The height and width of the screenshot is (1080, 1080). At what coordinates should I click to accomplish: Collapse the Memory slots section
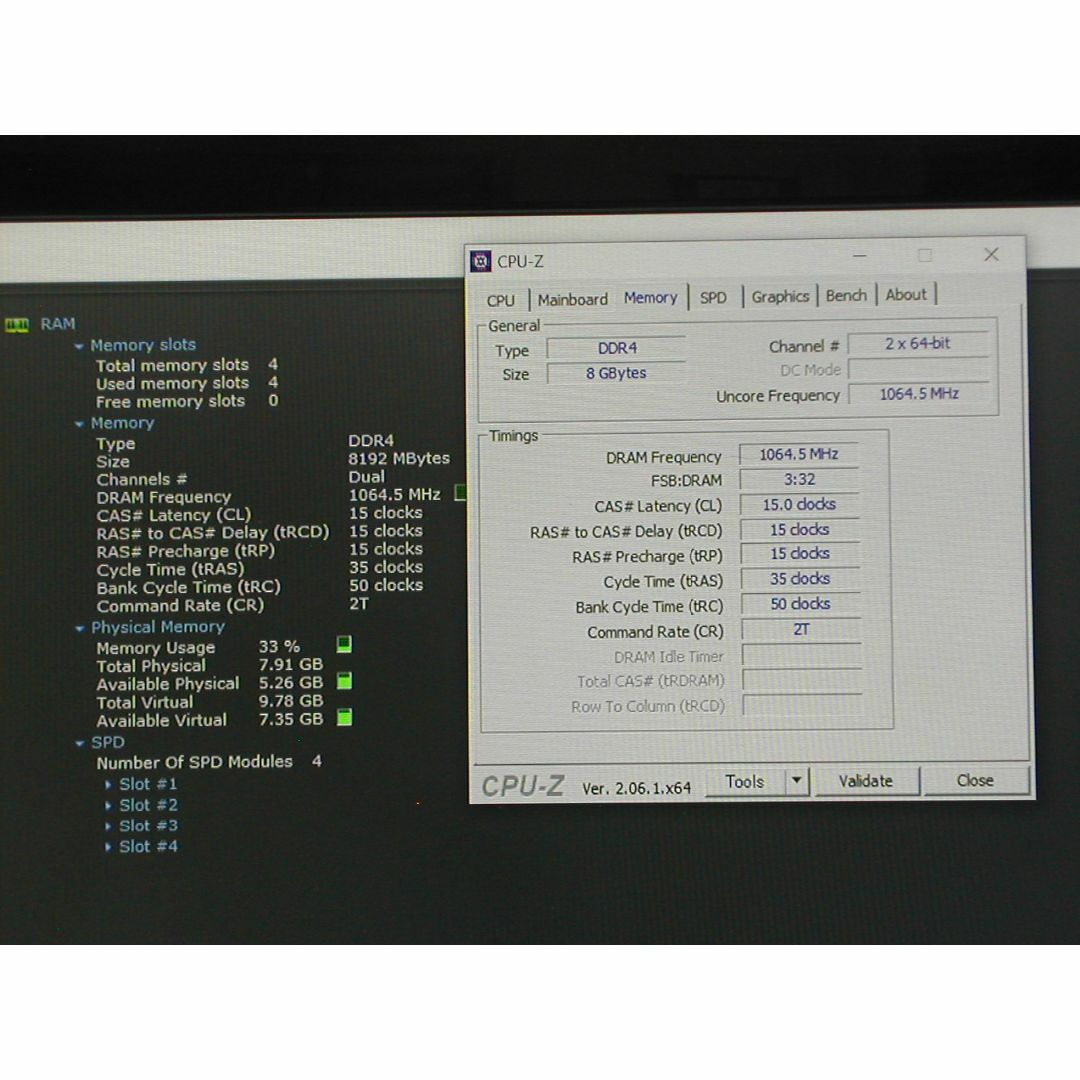[x=79, y=346]
